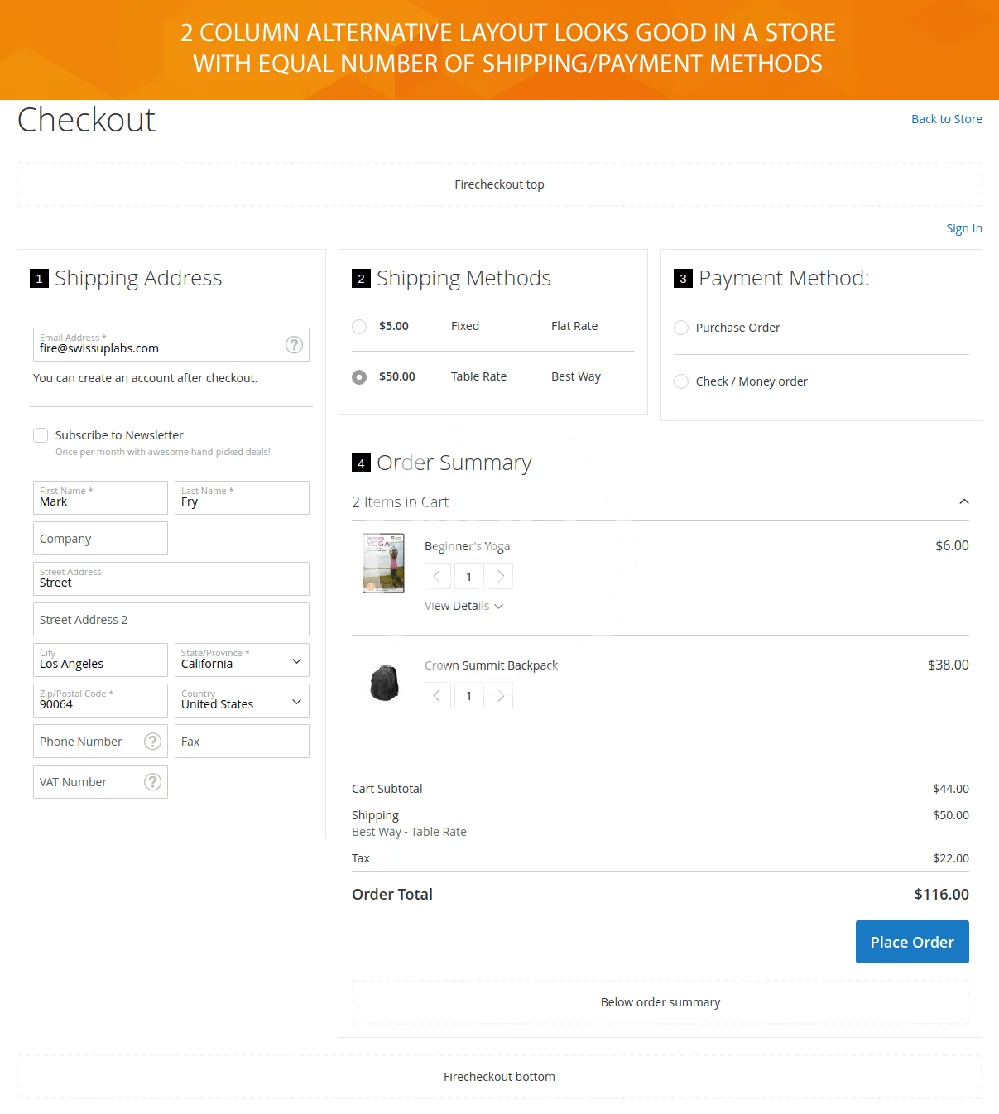
Task: Click the VAT Number help icon
Action: 152,782
